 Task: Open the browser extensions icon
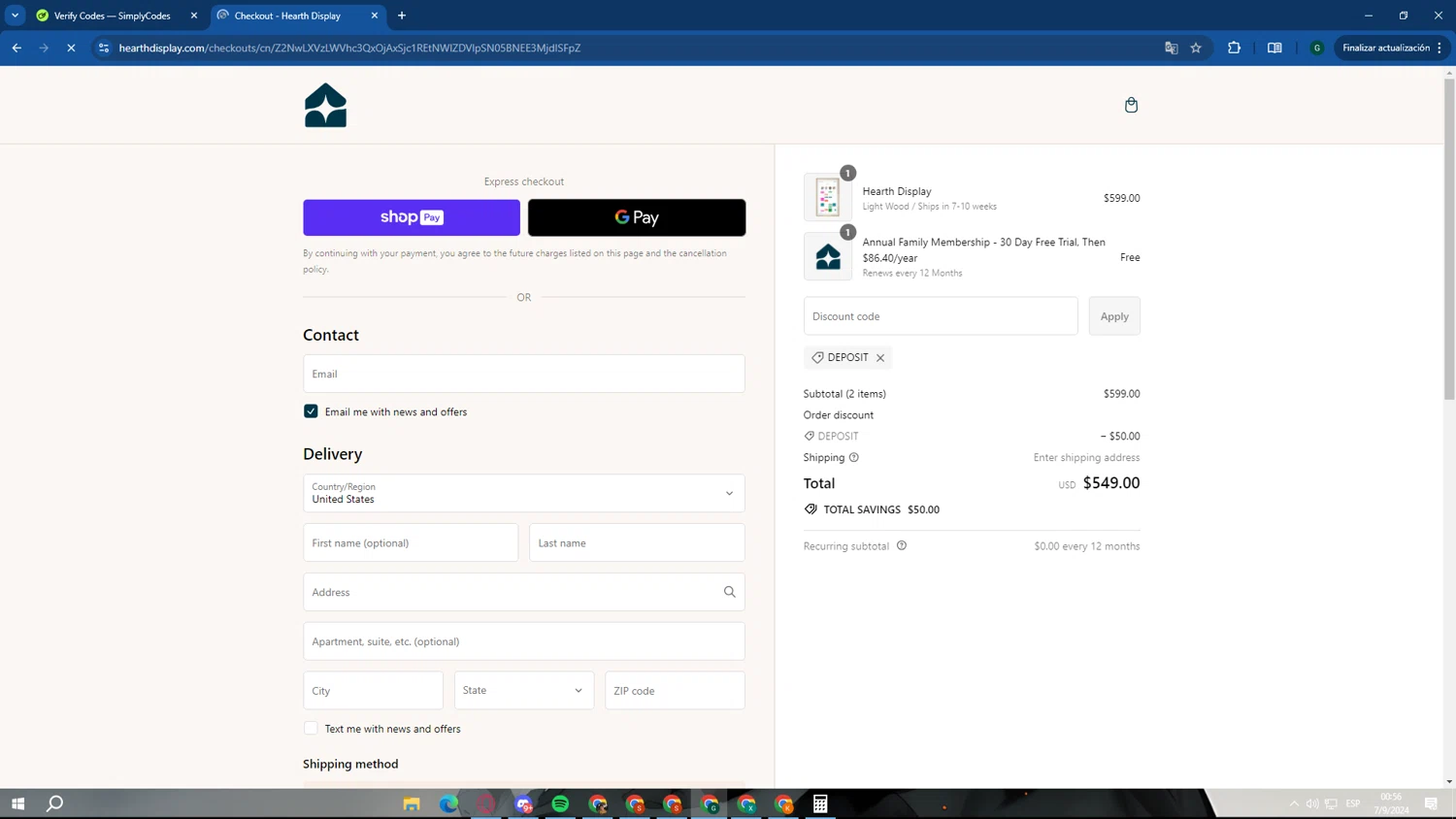(x=1234, y=48)
